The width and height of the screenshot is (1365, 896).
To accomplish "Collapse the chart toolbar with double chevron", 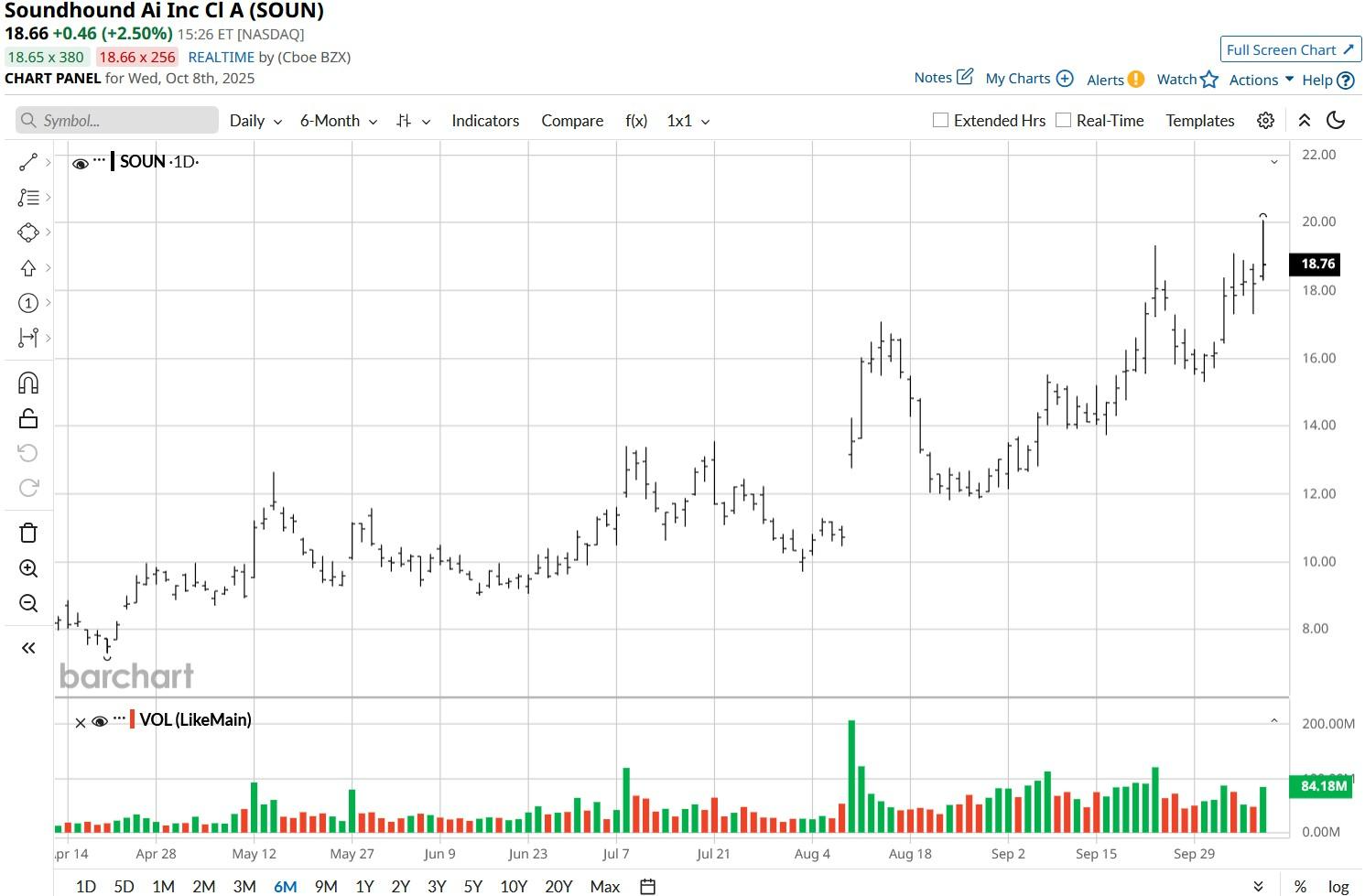I will pyautogui.click(x=1305, y=121).
